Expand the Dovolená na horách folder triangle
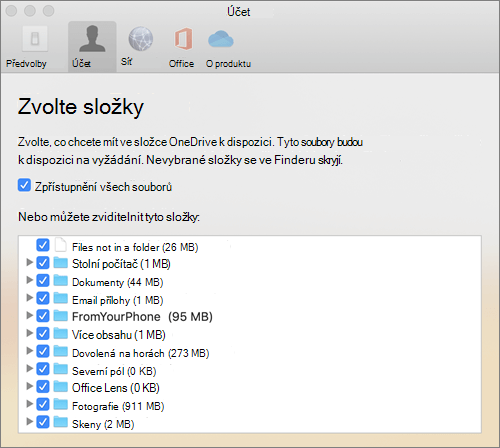500x448 pixels. pyautogui.click(x=29, y=350)
